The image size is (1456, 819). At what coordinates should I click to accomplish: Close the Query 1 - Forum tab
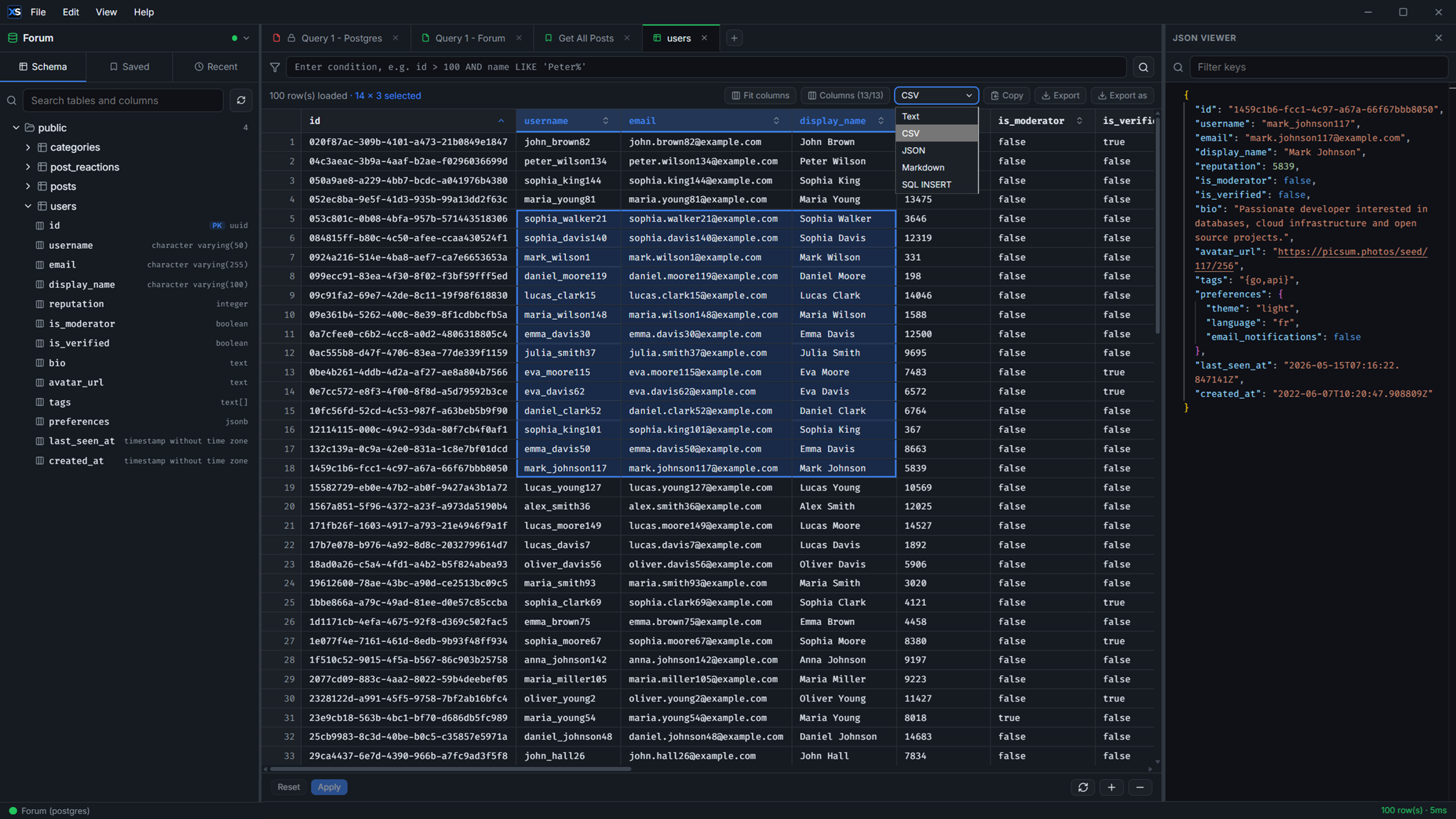click(x=519, y=38)
